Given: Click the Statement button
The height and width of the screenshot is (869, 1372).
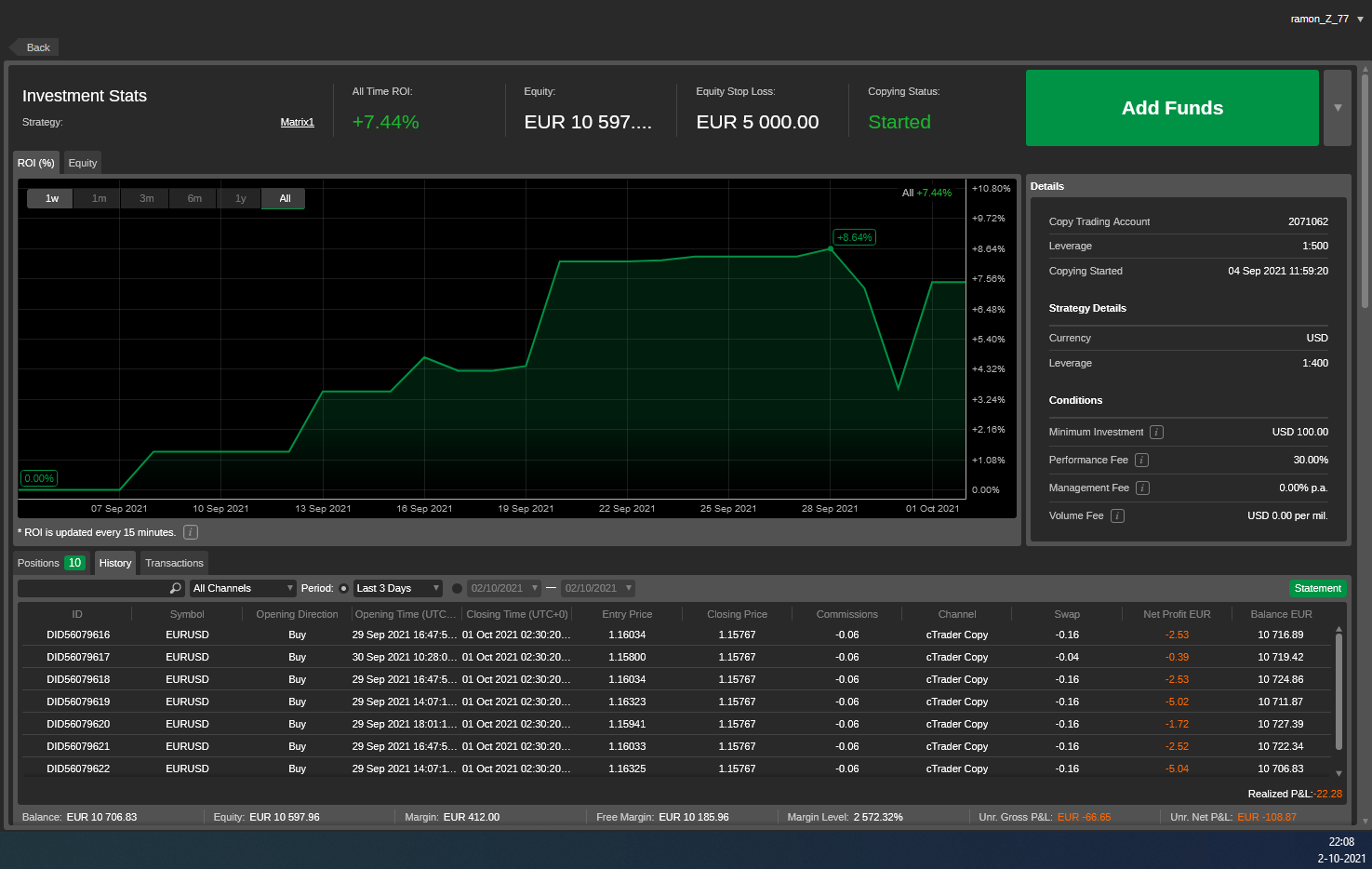Looking at the screenshot, I should pyautogui.click(x=1317, y=588).
